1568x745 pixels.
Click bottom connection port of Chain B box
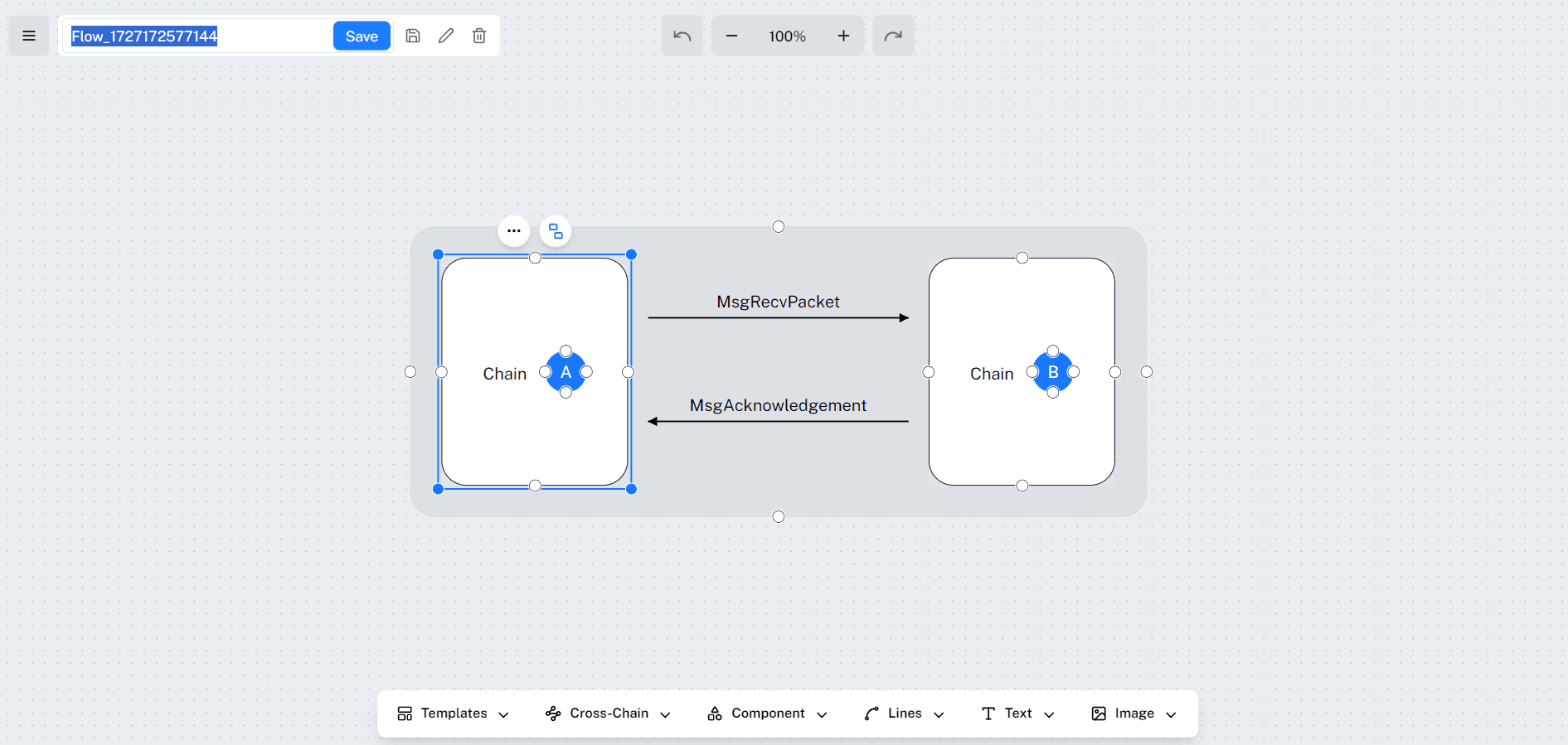coord(1022,486)
